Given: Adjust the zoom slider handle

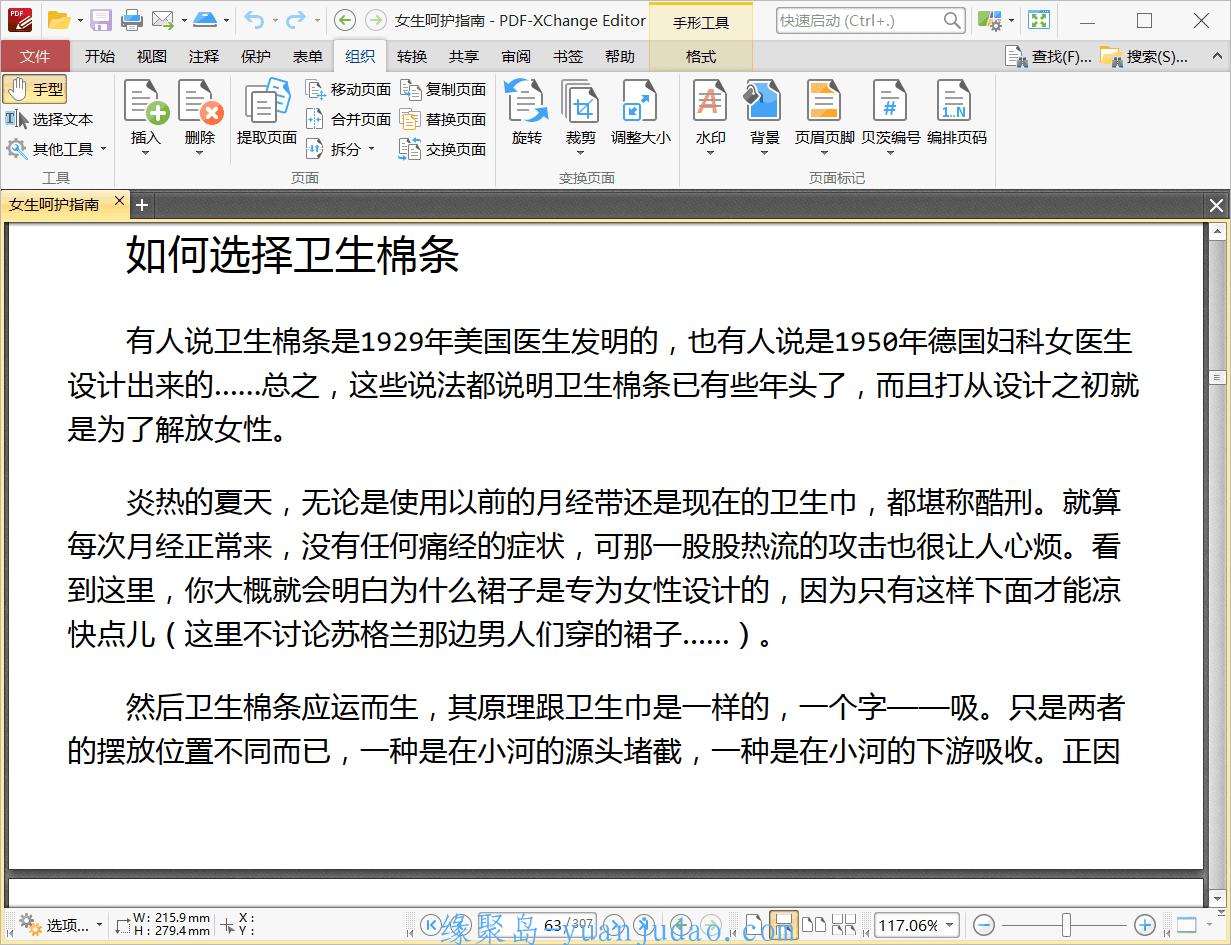Looking at the screenshot, I should [1067, 925].
